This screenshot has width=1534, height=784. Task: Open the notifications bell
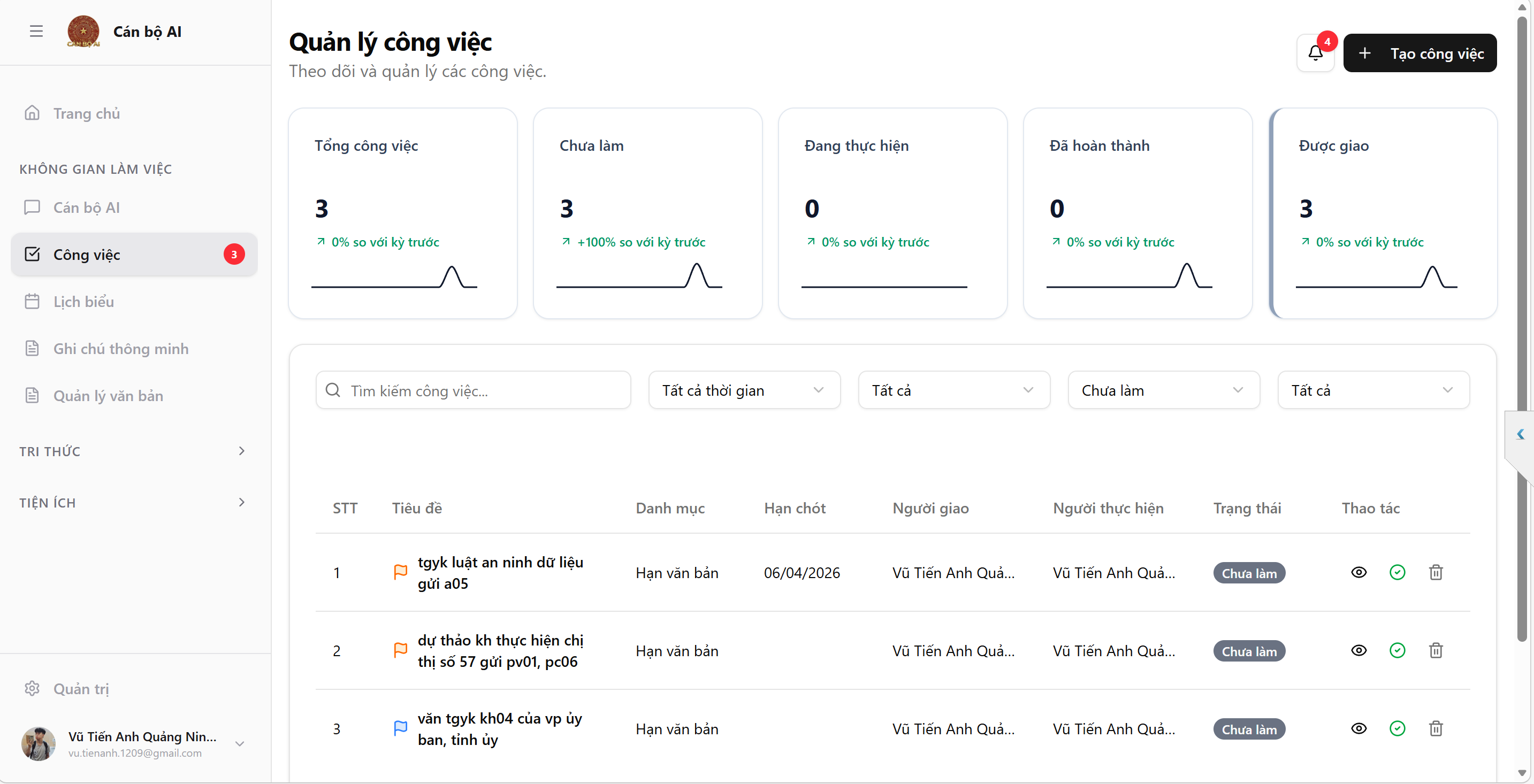pos(1316,53)
